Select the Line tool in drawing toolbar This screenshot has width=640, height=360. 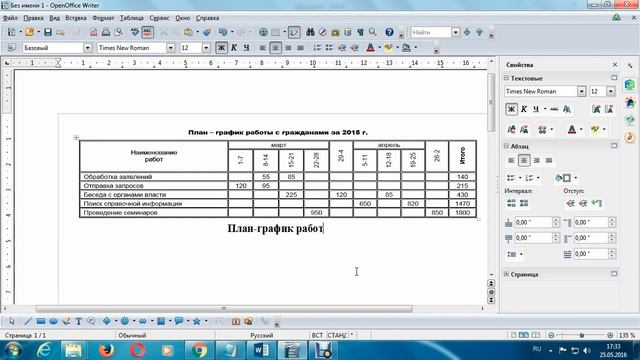(28, 321)
